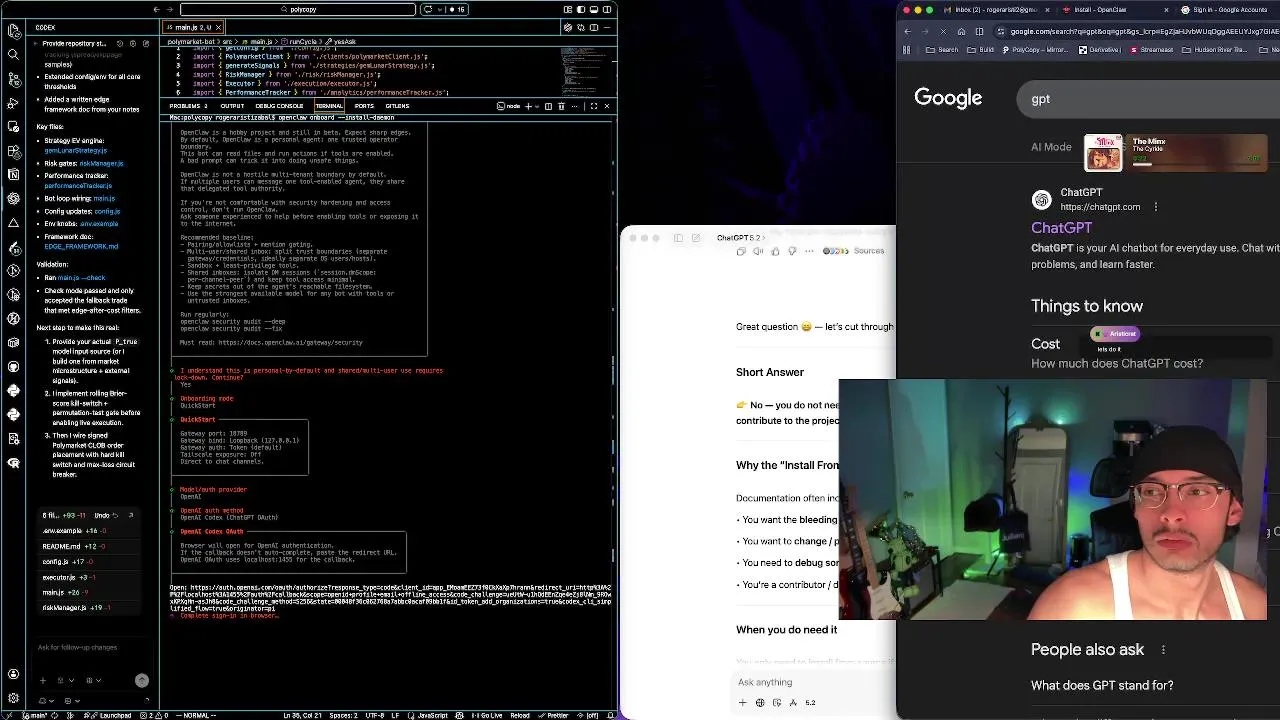This screenshot has width=1280, height=720.
Task: Start new chat with compose icon in ChatGPT
Action: click(x=696, y=238)
